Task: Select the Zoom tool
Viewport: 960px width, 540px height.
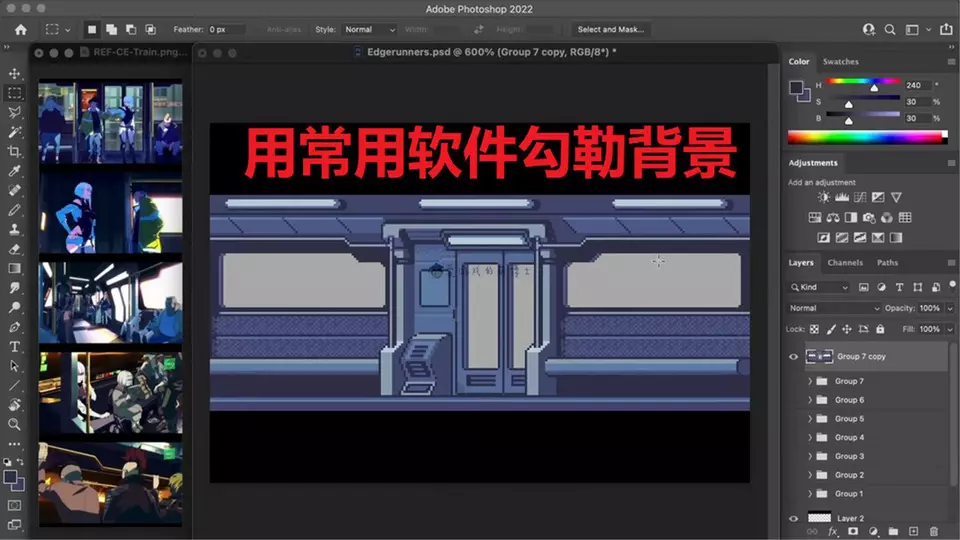Action: 14,424
